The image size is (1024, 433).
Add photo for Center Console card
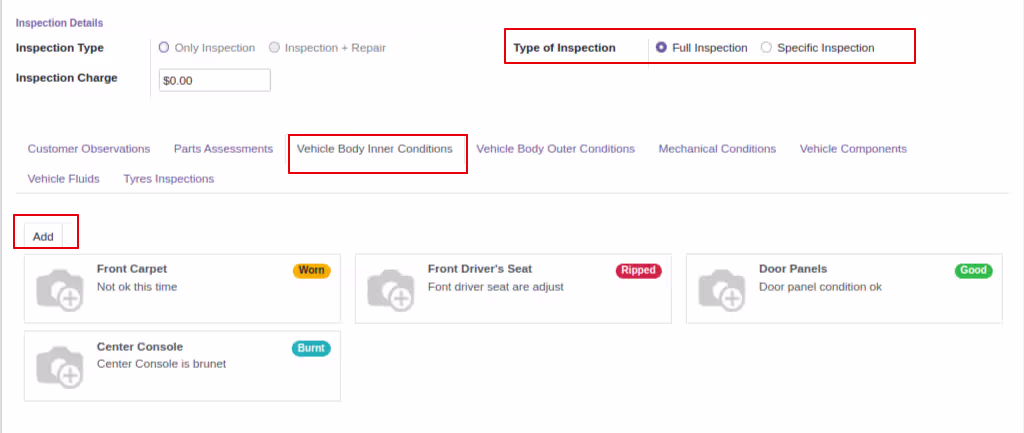[60, 367]
